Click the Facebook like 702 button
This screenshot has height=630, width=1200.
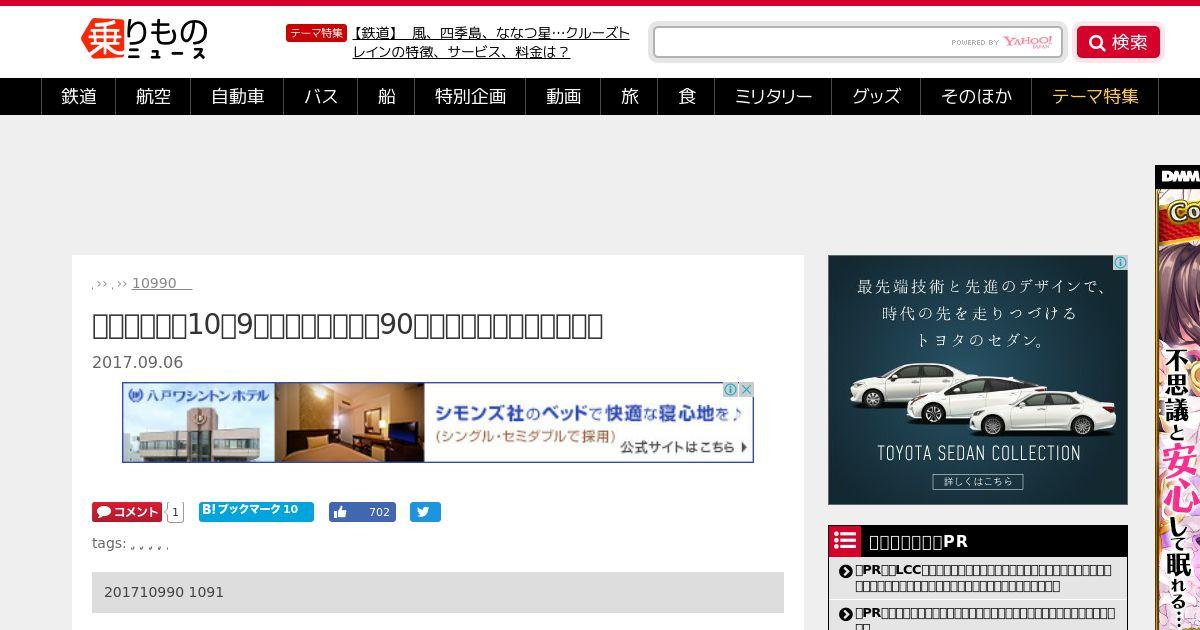[x=362, y=512]
